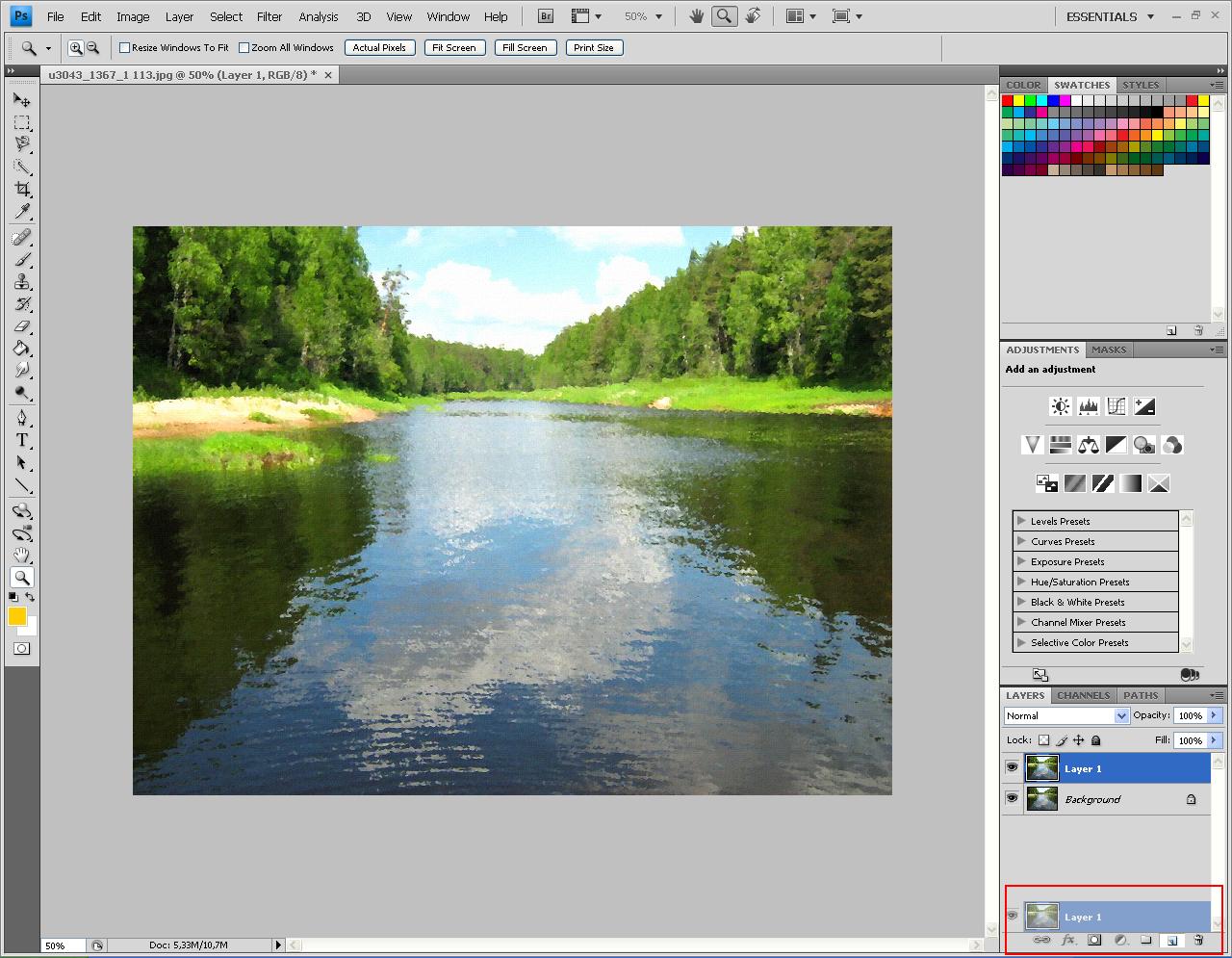
Task: Add a layer mask
Action: tap(1094, 940)
